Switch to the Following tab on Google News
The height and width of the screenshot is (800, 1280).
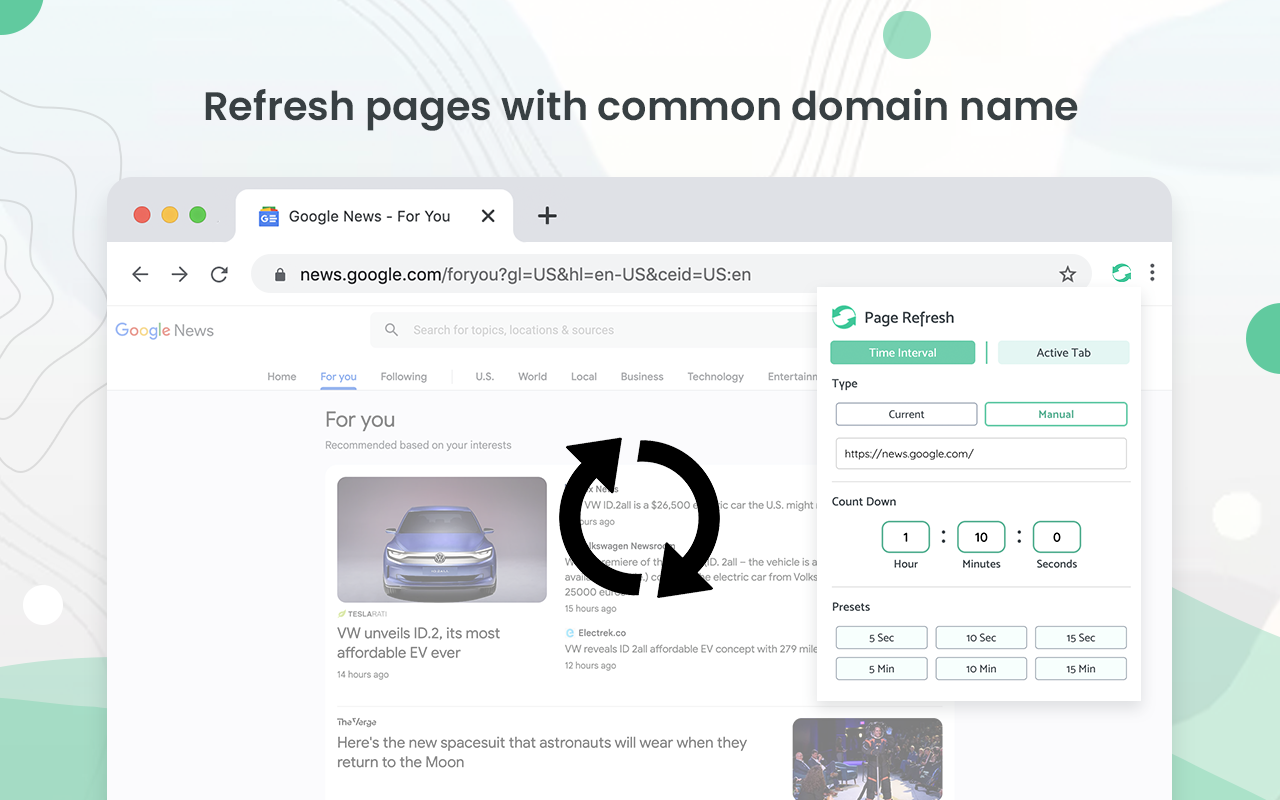(403, 376)
